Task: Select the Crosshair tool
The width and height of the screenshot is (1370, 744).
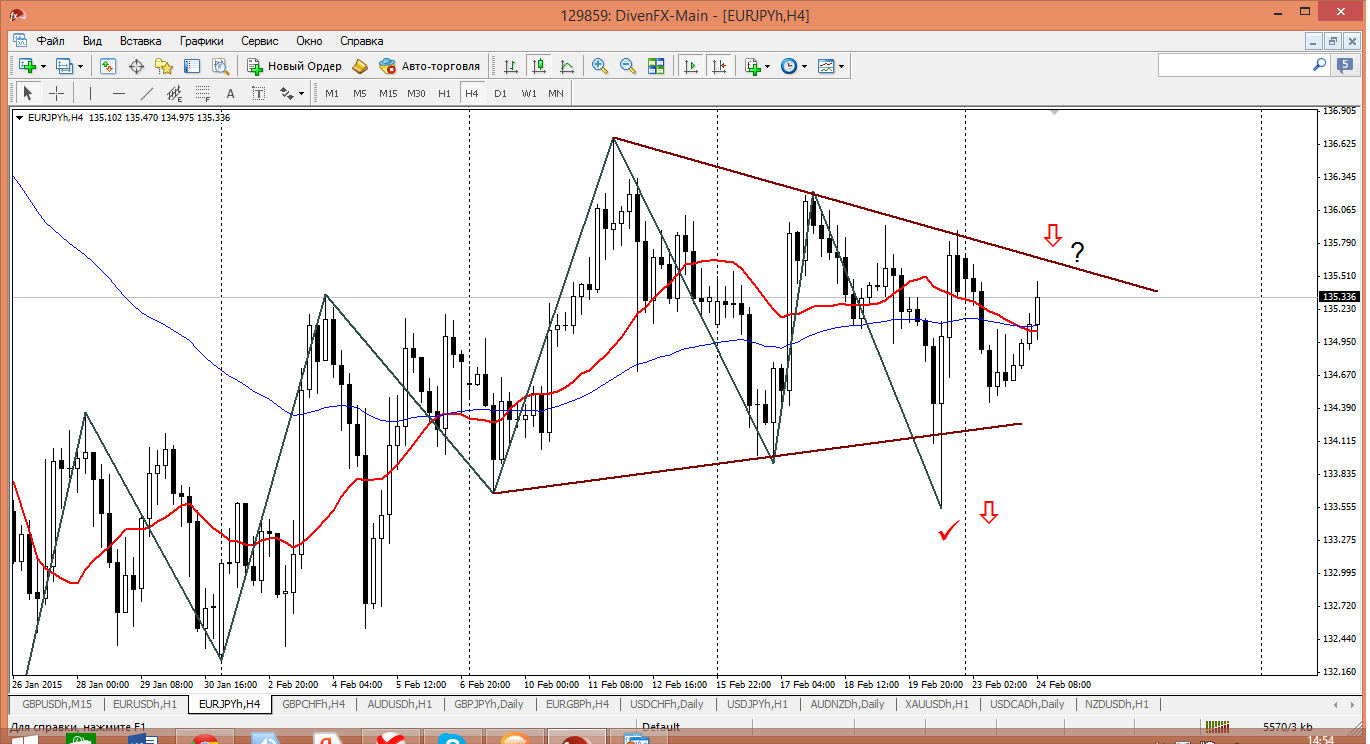Action: pyautogui.click(x=56, y=93)
